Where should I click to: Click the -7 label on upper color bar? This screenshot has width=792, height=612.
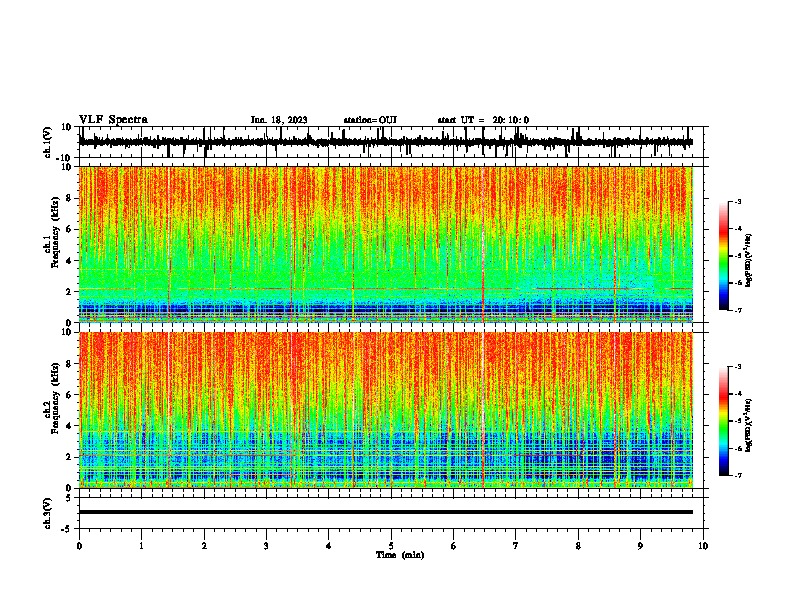pos(737,310)
